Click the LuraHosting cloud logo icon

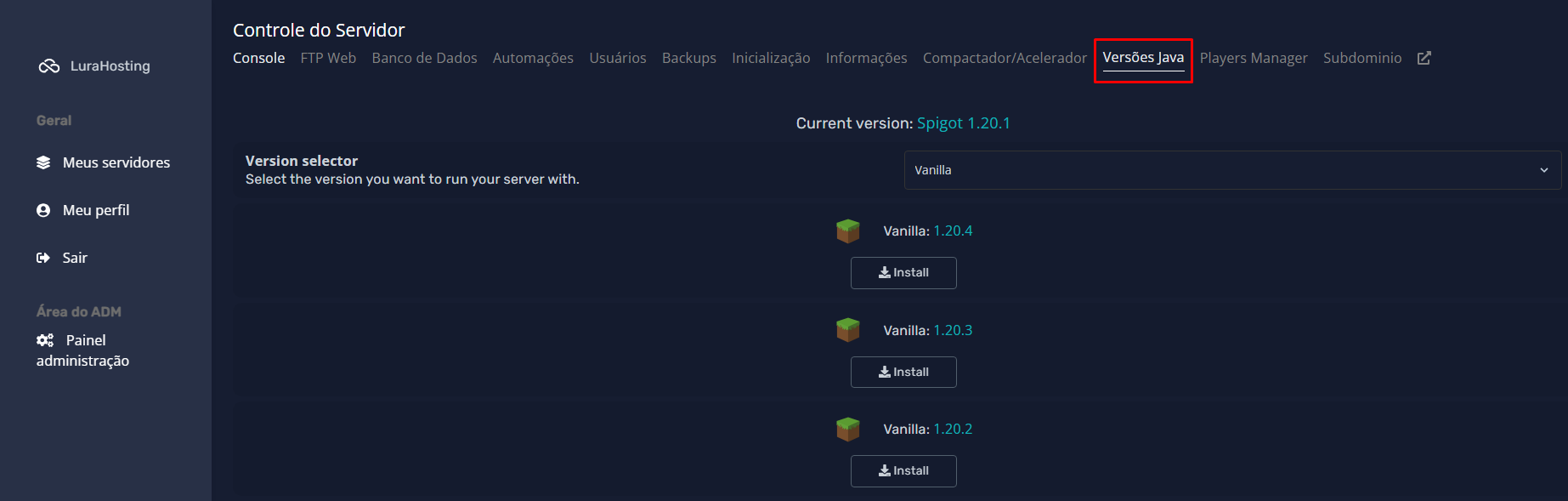pos(48,66)
